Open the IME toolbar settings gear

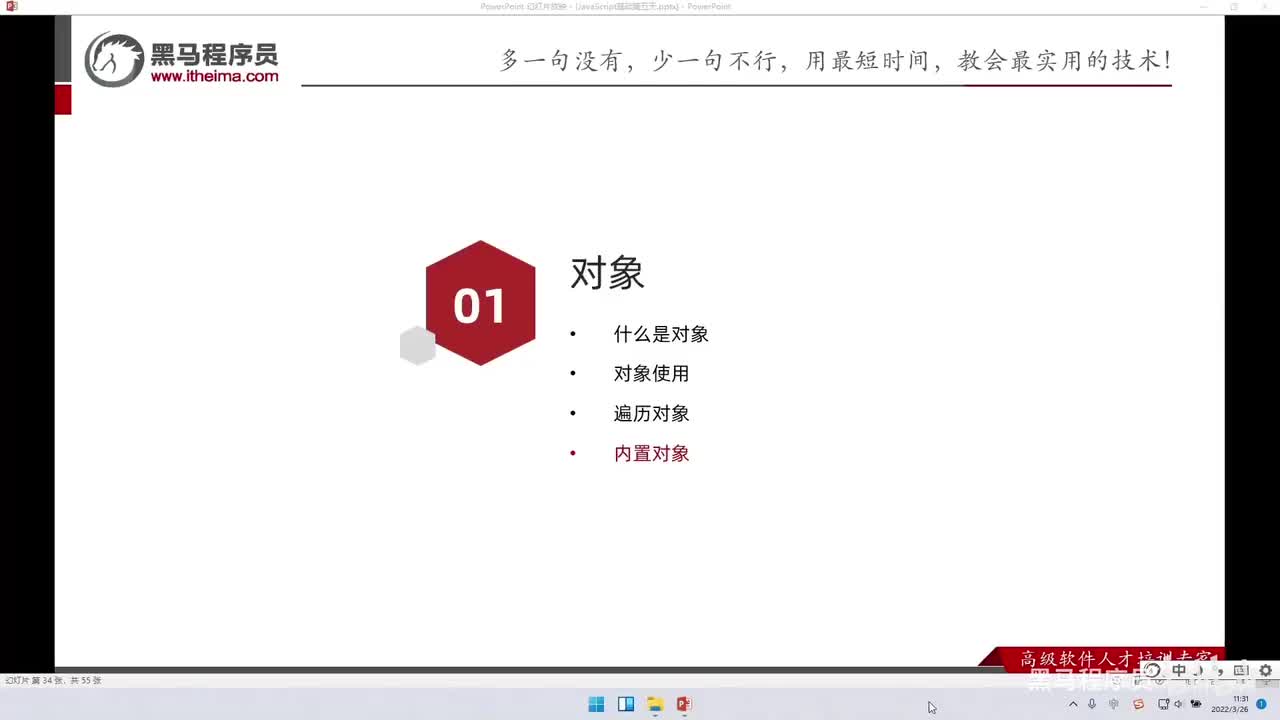coord(1265,671)
